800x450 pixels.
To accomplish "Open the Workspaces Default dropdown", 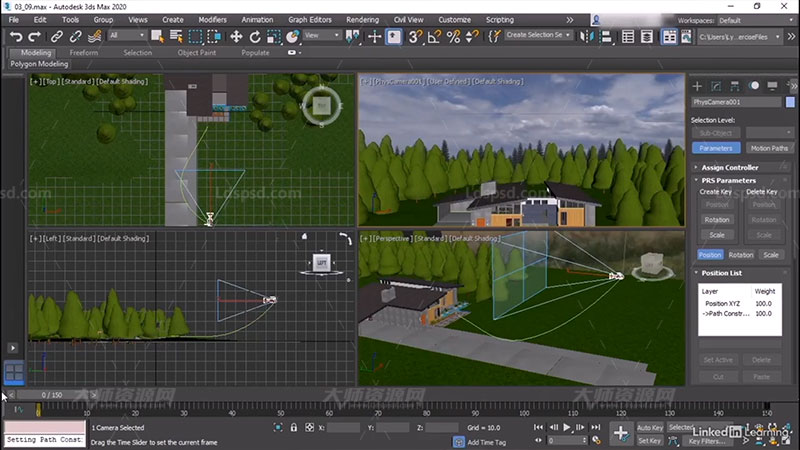I will [755, 20].
